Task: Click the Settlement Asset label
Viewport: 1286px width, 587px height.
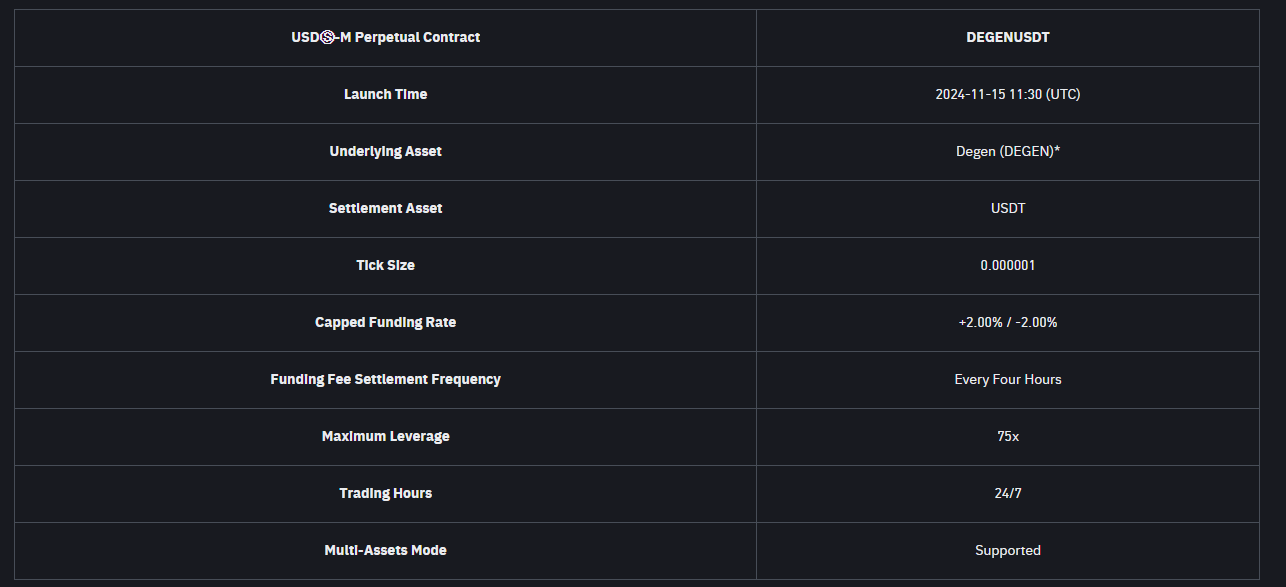Action: (385, 208)
